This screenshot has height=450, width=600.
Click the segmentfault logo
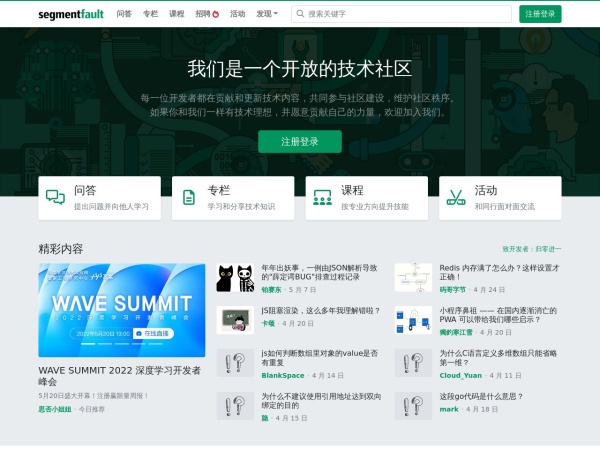pos(70,14)
